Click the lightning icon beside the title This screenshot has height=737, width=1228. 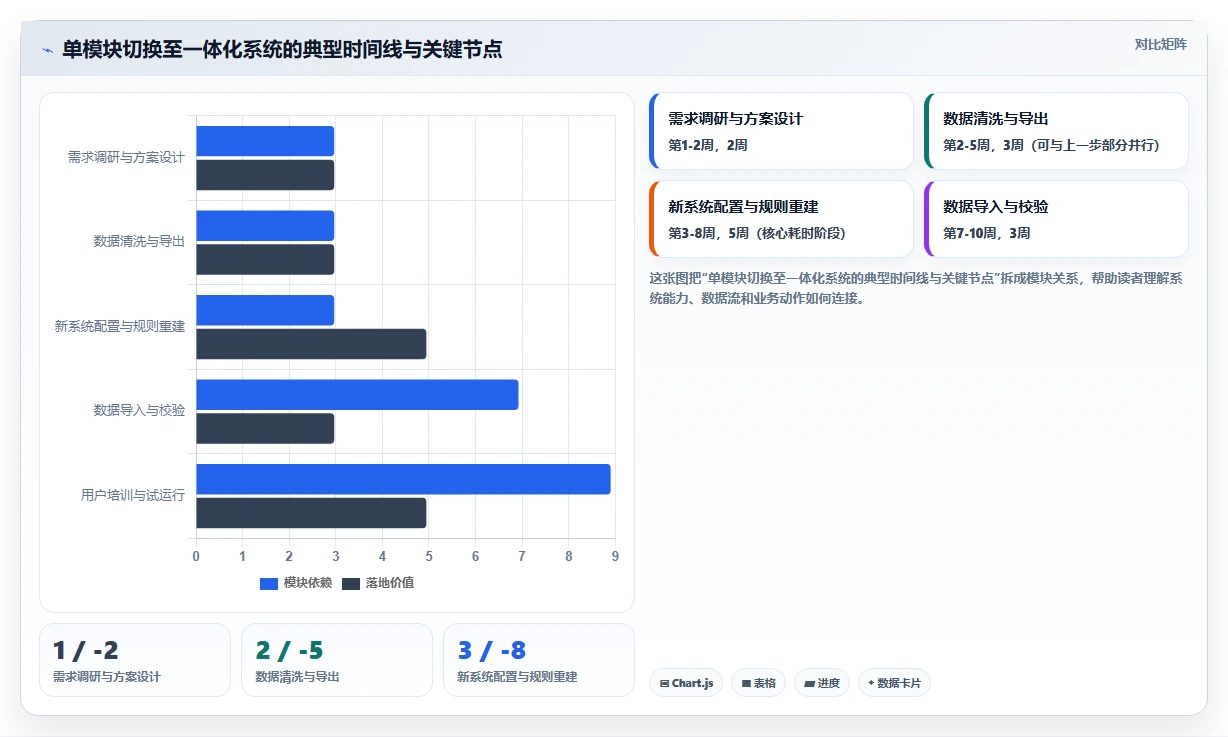[x=47, y=49]
